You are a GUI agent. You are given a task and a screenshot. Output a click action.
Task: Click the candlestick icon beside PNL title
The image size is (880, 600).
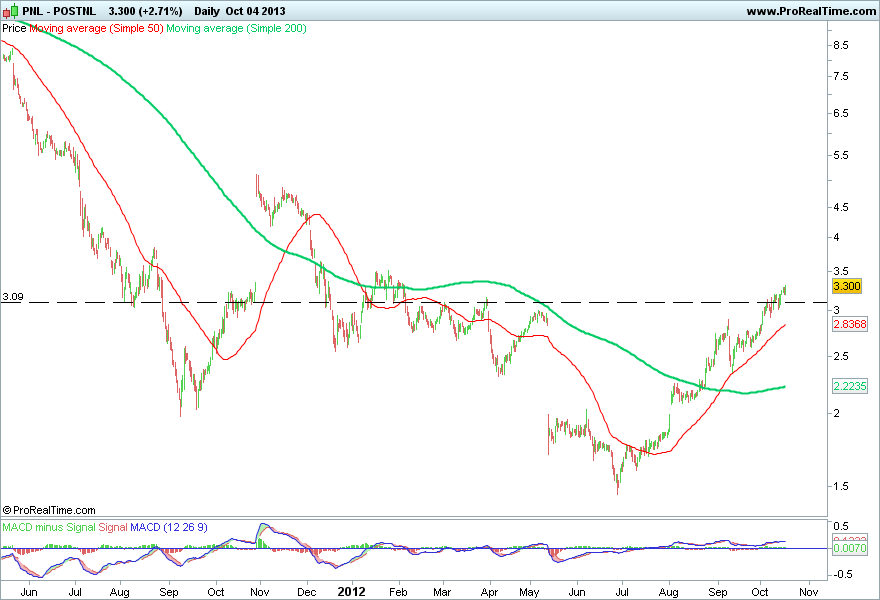[x=10, y=11]
